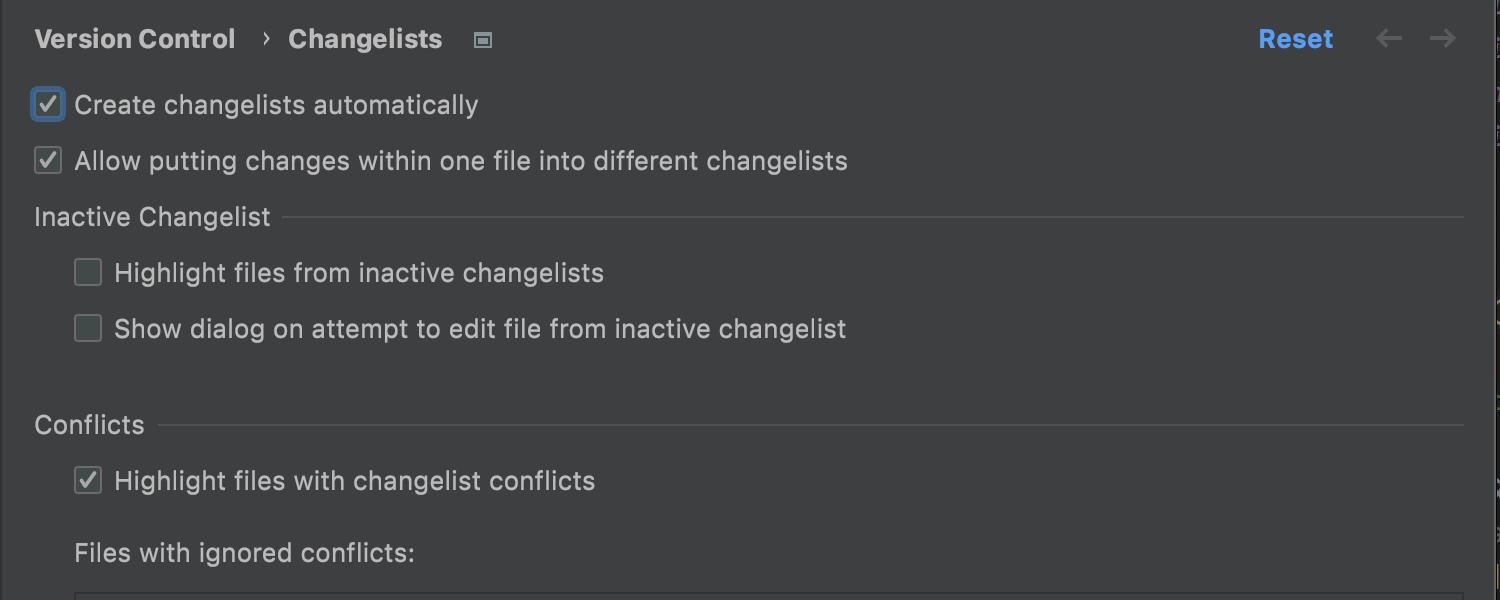
Task: Click the breadcrumb chevron after Version Control
Action: pyautogui.click(x=266, y=39)
